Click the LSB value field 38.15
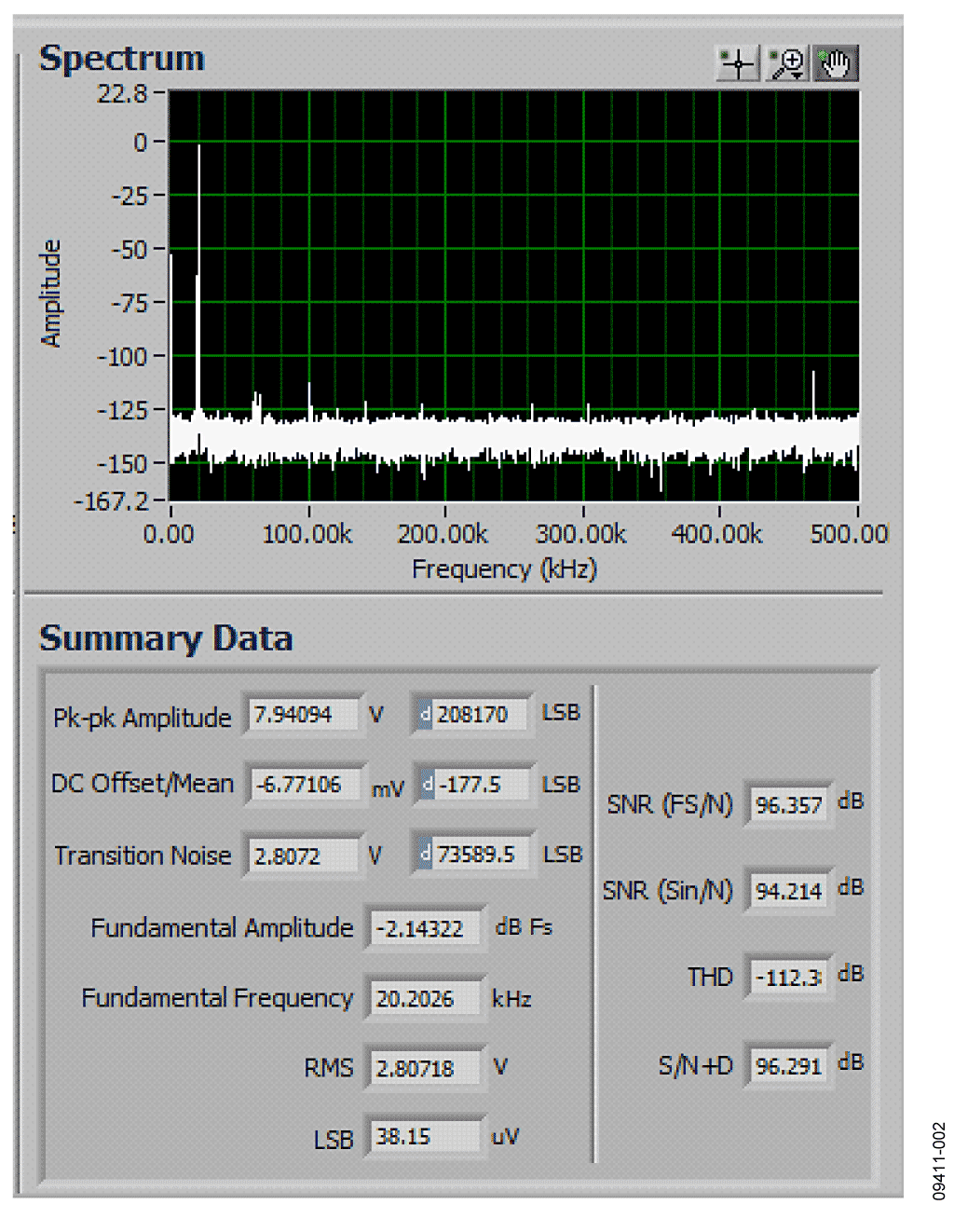 pos(427,1137)
